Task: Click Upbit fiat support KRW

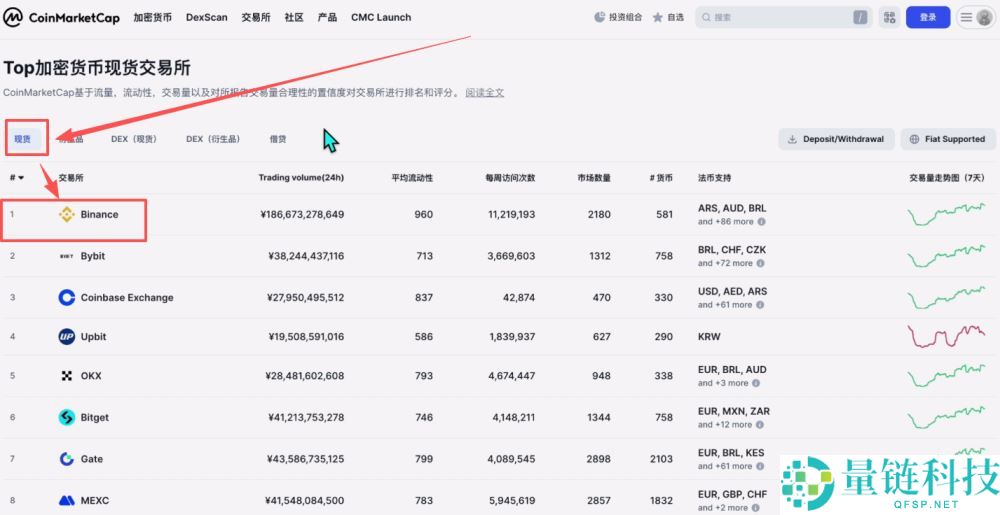Action: click(709, 337)
